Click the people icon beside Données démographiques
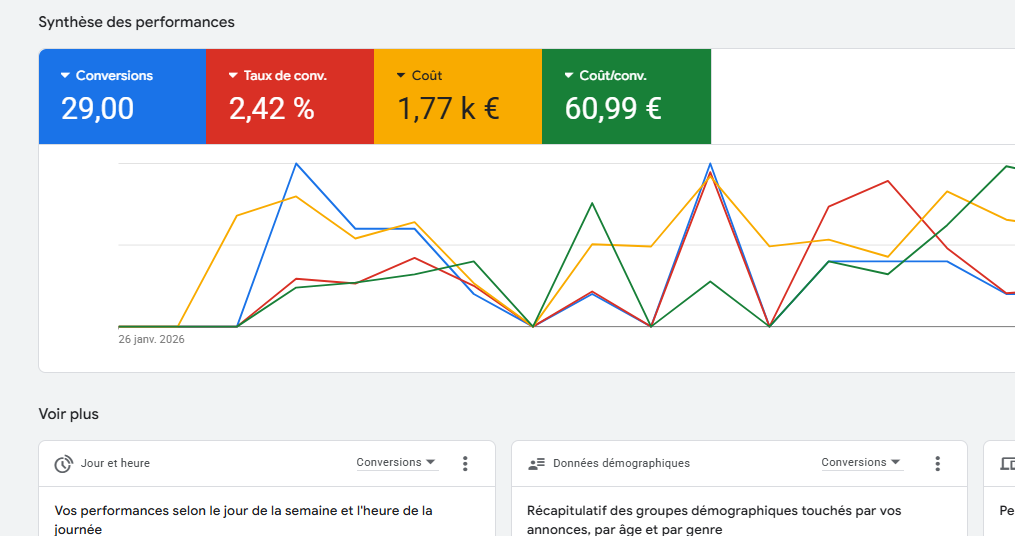 point(537,463)
